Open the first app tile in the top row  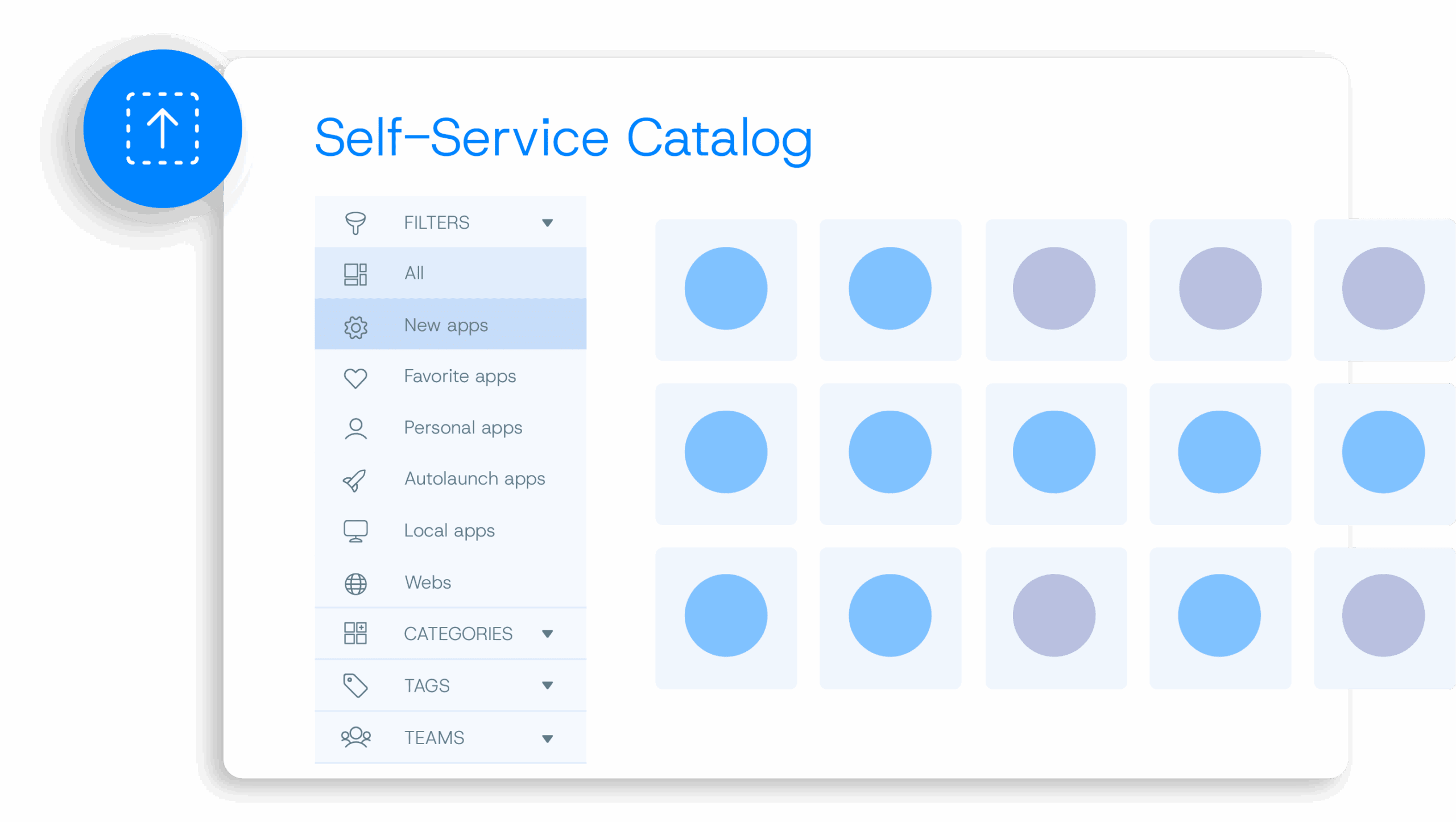(x=726, y=289)
